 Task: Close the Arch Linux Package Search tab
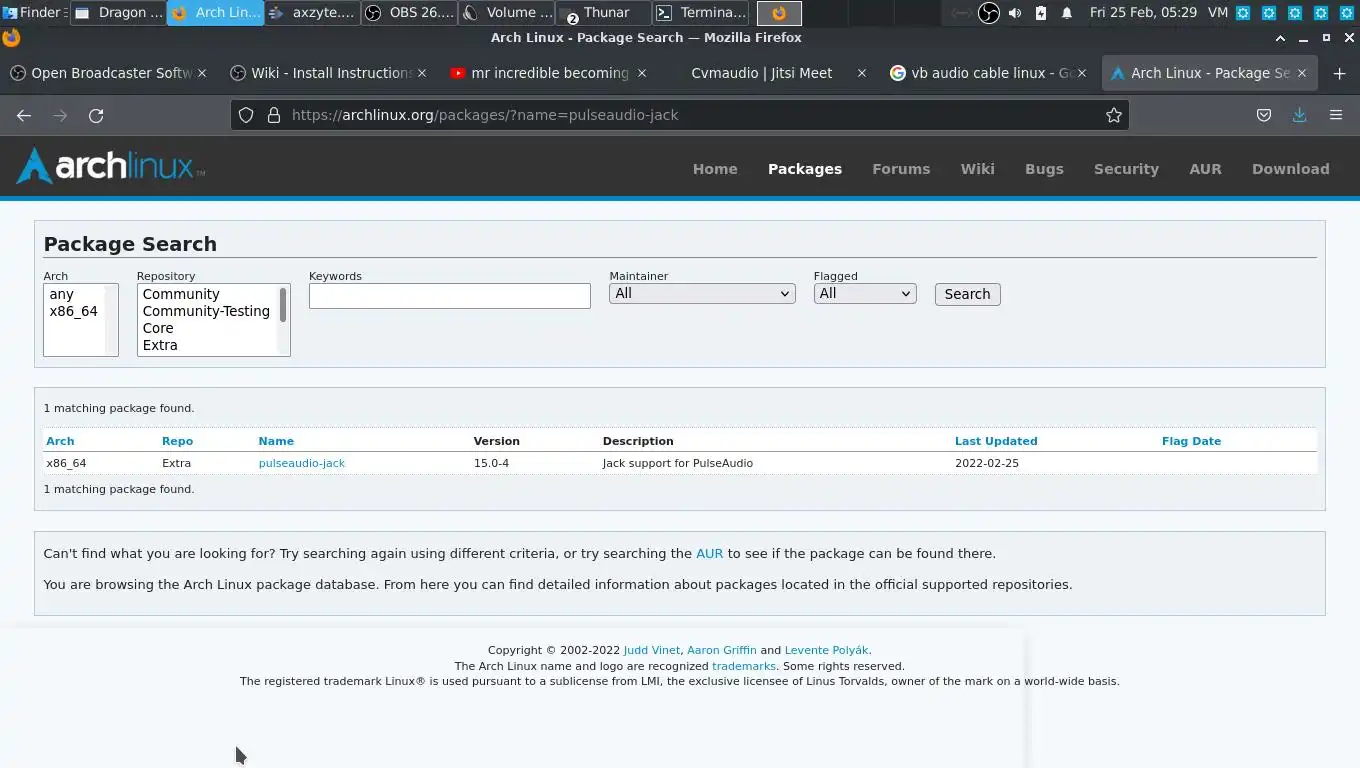coord(1302,73)
